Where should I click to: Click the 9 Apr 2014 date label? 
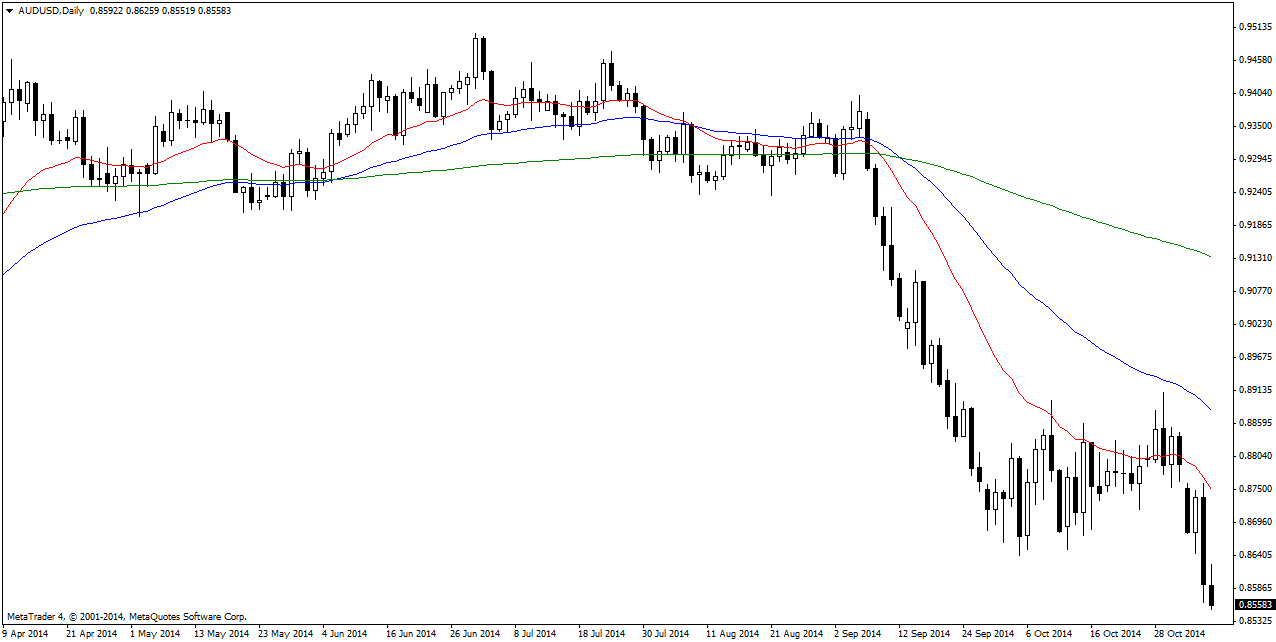(25, 634)
